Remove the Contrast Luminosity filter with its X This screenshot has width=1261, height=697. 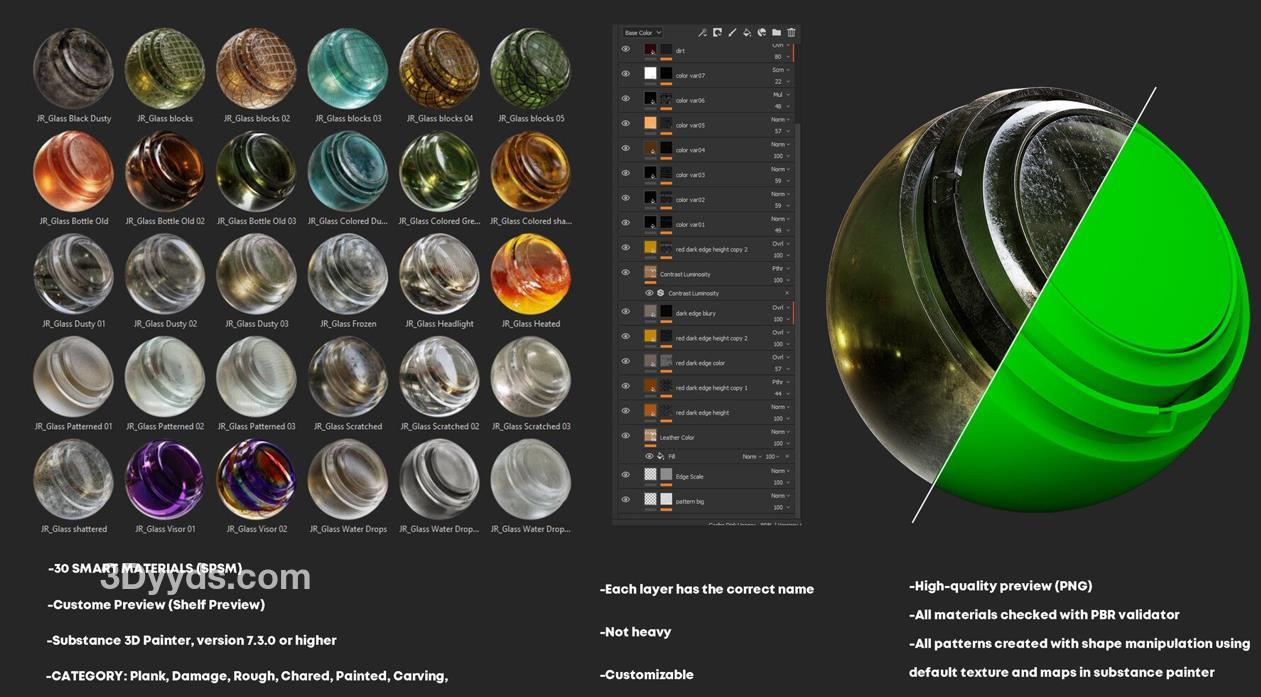[x=787, y=293]
